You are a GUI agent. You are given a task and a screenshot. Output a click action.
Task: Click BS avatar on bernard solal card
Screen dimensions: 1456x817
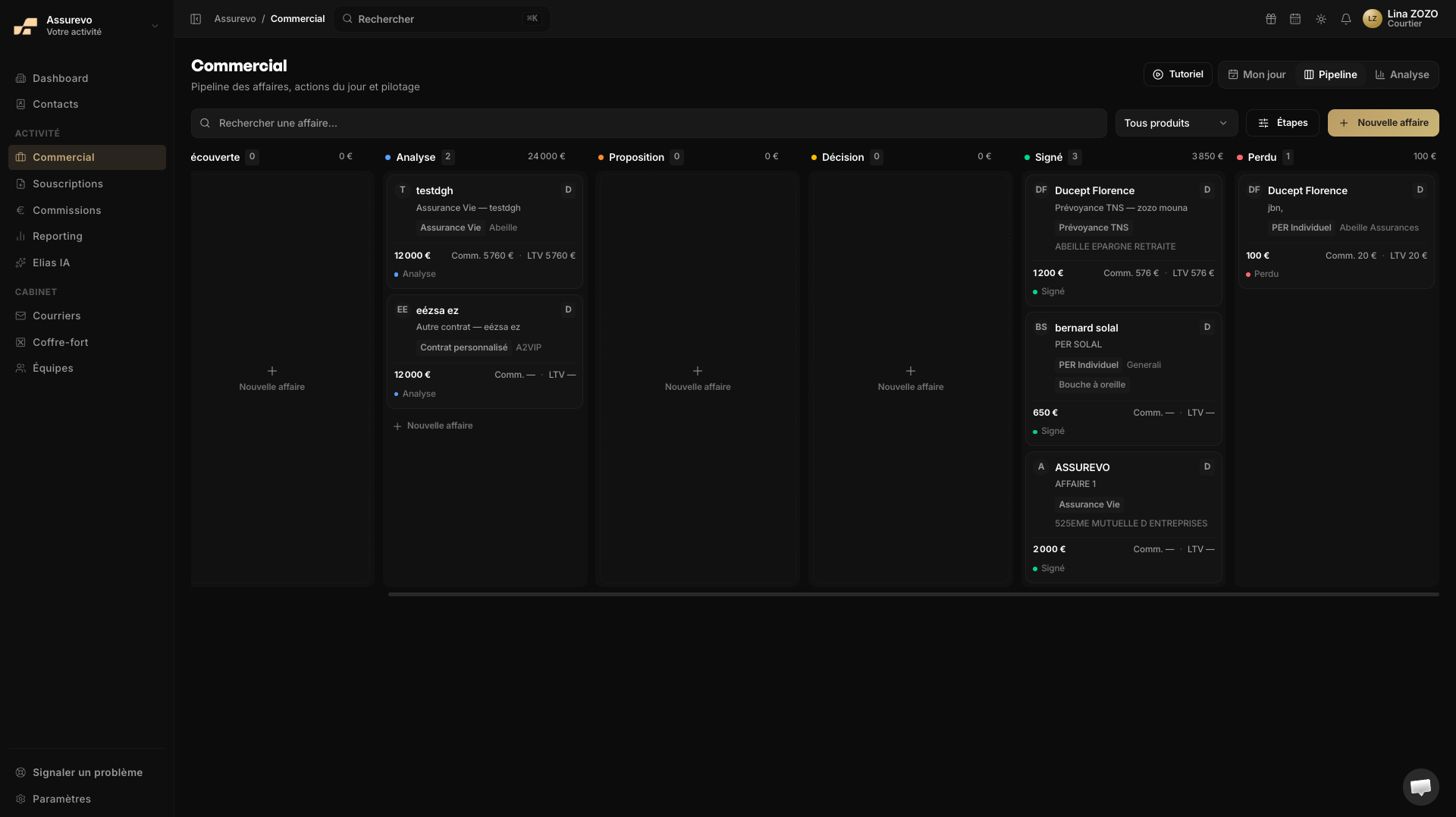[1041, 327]
